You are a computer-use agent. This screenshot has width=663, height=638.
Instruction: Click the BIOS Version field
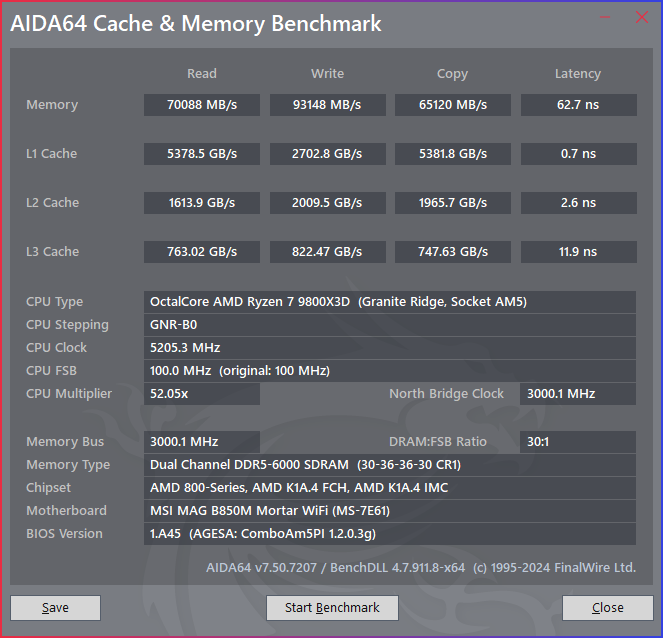(x=390, y=534)
